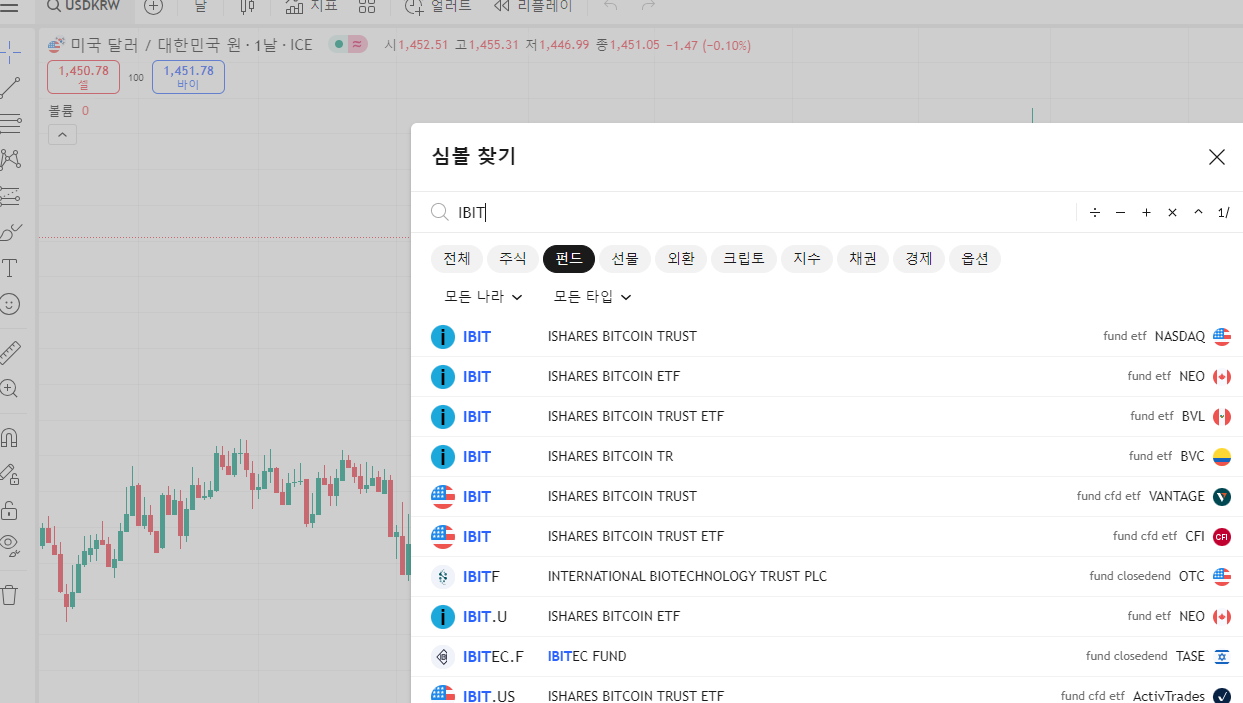Select the 채권 filter tab

coord(863,259)
